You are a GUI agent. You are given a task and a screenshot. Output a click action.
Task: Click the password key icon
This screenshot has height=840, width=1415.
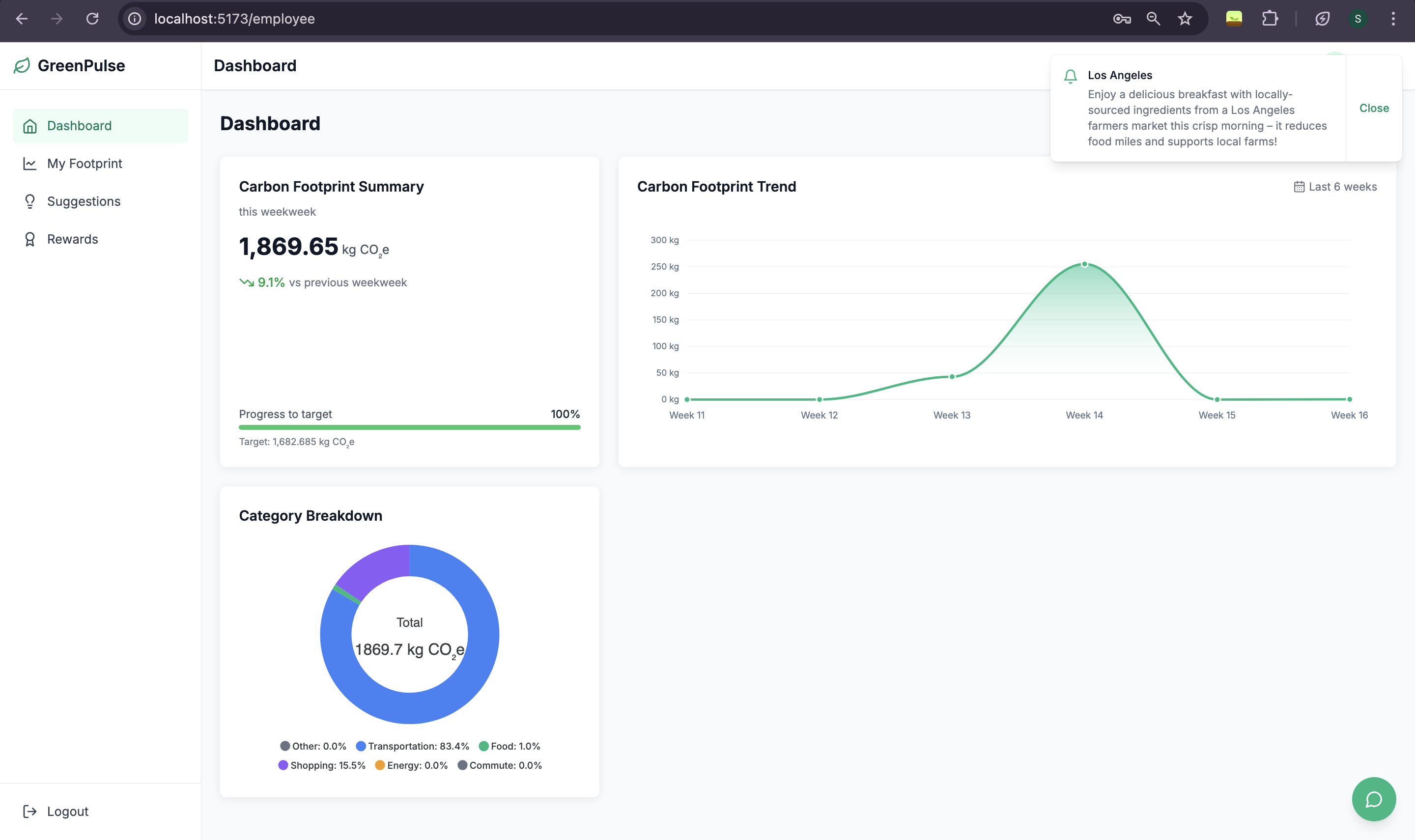[1121, 19]
